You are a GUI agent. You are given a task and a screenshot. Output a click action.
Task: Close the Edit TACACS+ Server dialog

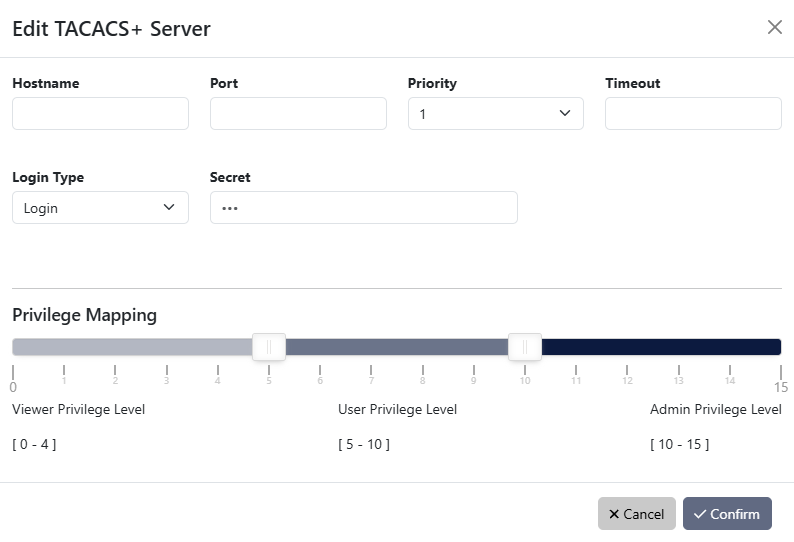[x=774, y=27]
